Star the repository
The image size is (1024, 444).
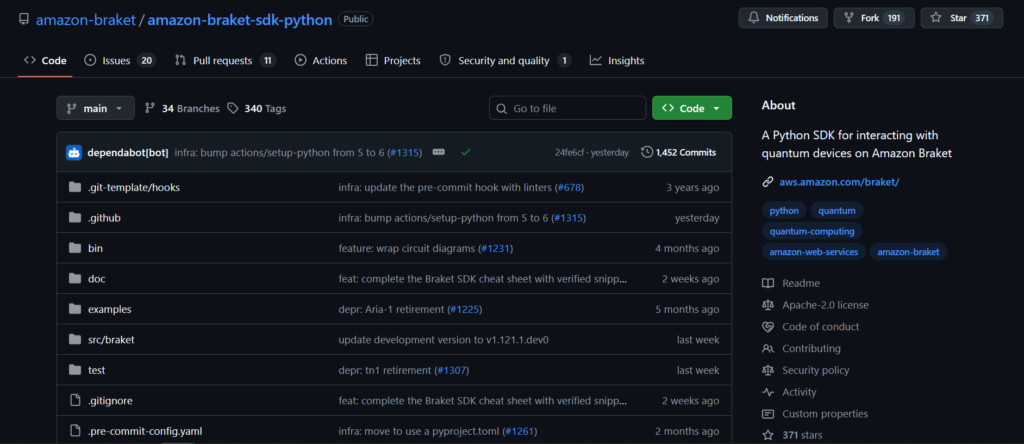coord(961,18)
